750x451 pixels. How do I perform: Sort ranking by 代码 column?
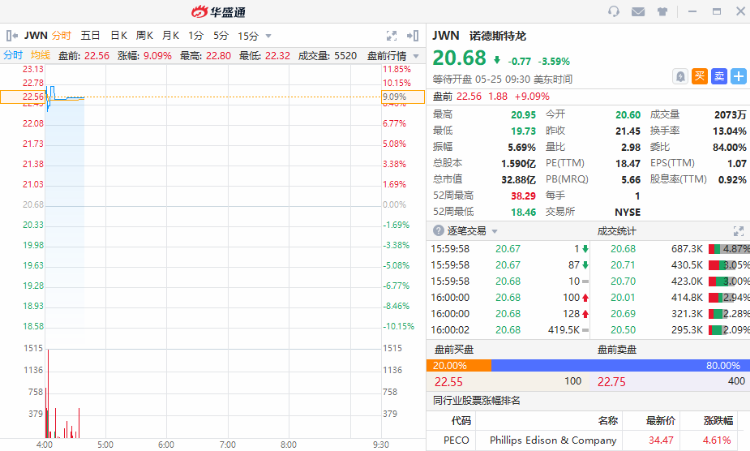pyautogui.click(x=461, y=420)
